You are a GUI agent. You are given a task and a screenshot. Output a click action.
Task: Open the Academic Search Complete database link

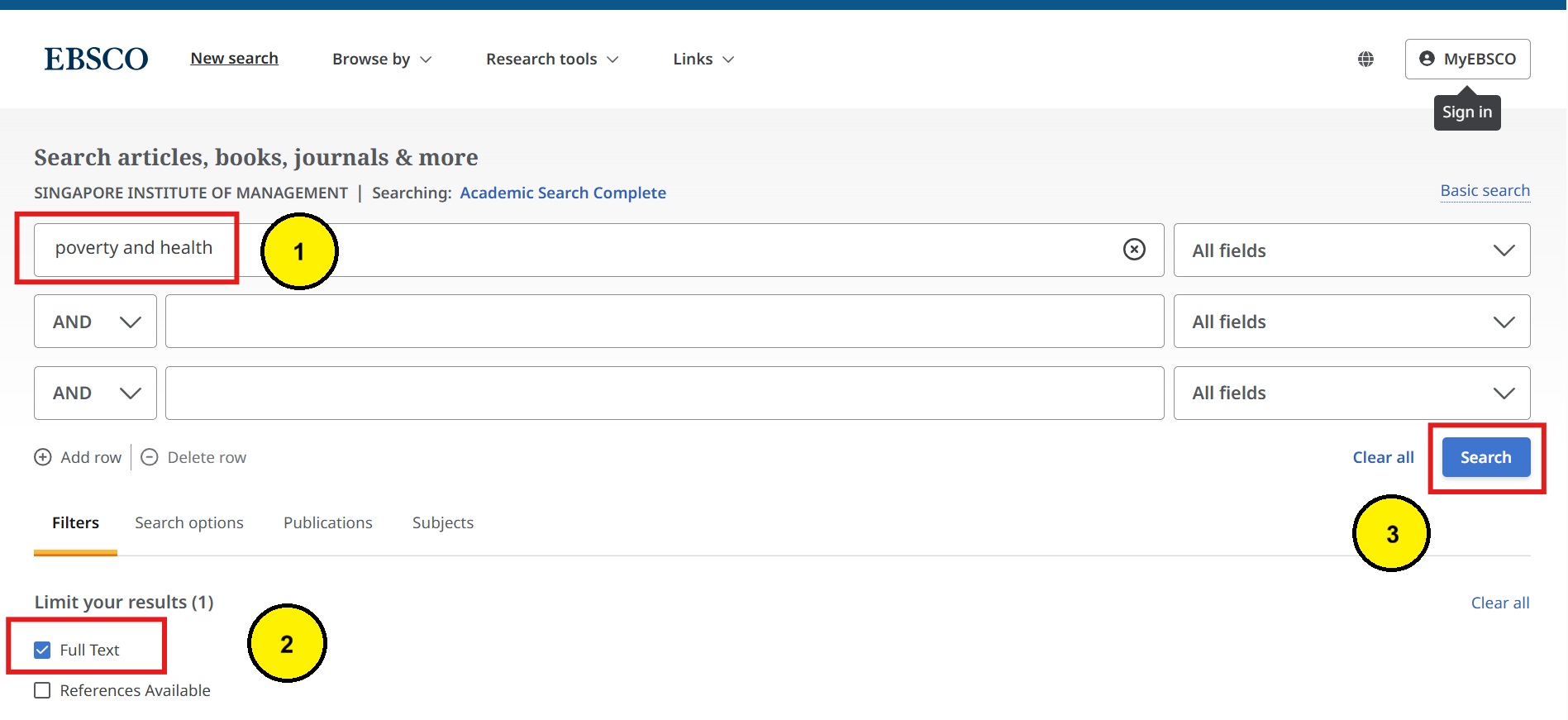coord(563,193)
